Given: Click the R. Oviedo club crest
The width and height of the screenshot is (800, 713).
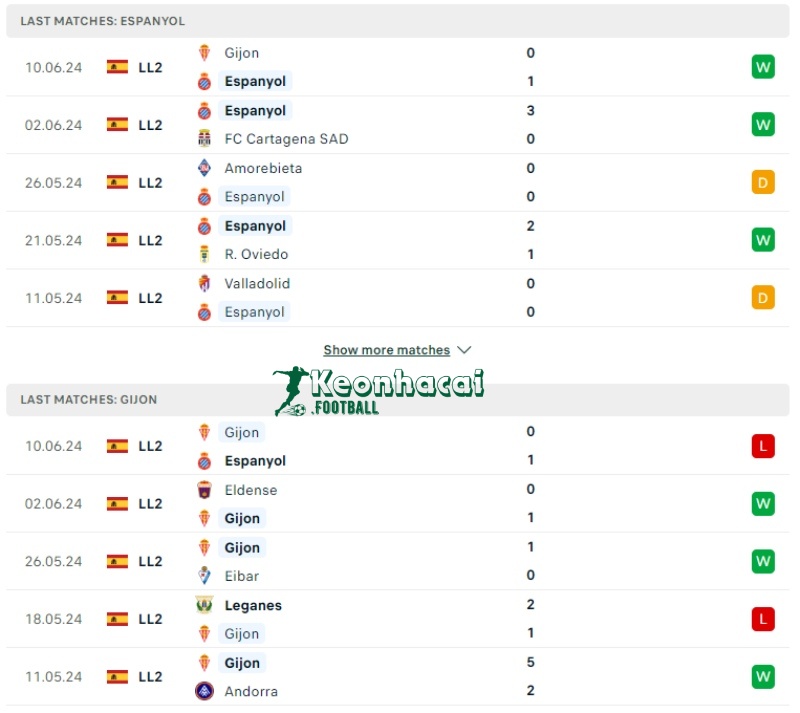Looking at the screenshot, I should [x=204, y=254].
